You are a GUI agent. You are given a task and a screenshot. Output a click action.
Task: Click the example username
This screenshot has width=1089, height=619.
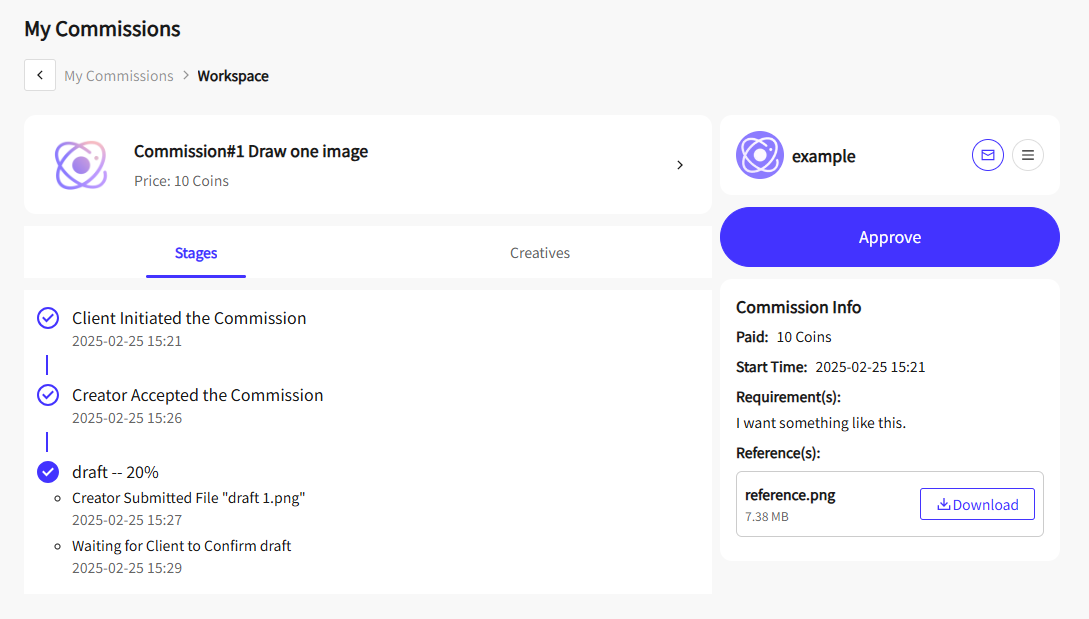(x=824, y=156)
